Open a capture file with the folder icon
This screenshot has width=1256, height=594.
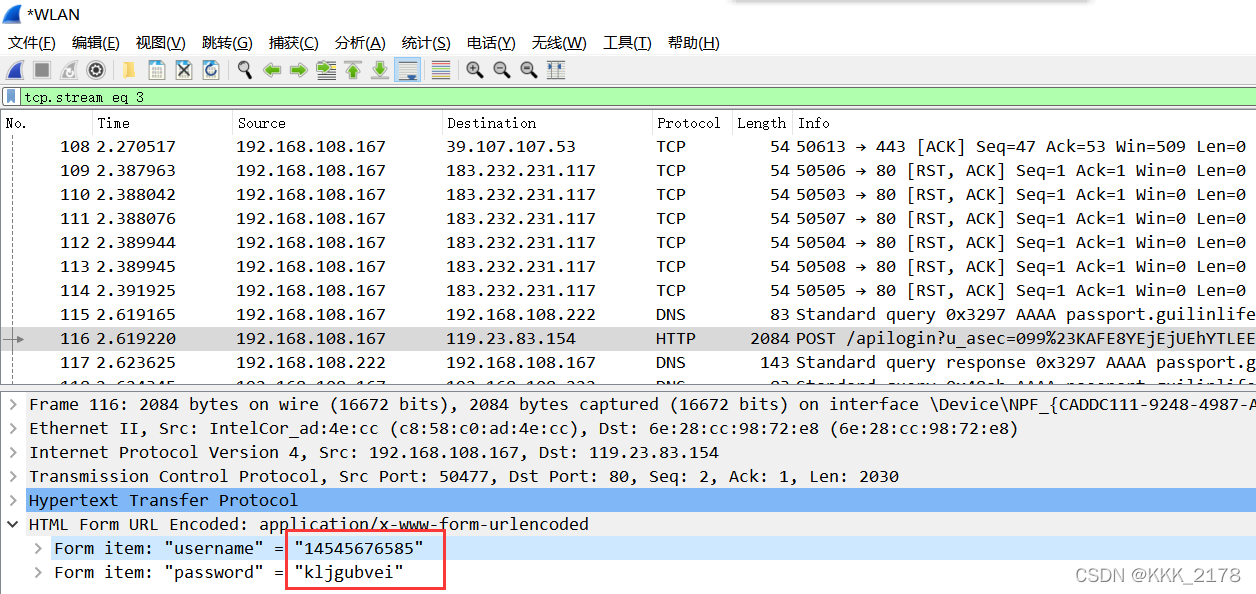coord(129,70)
